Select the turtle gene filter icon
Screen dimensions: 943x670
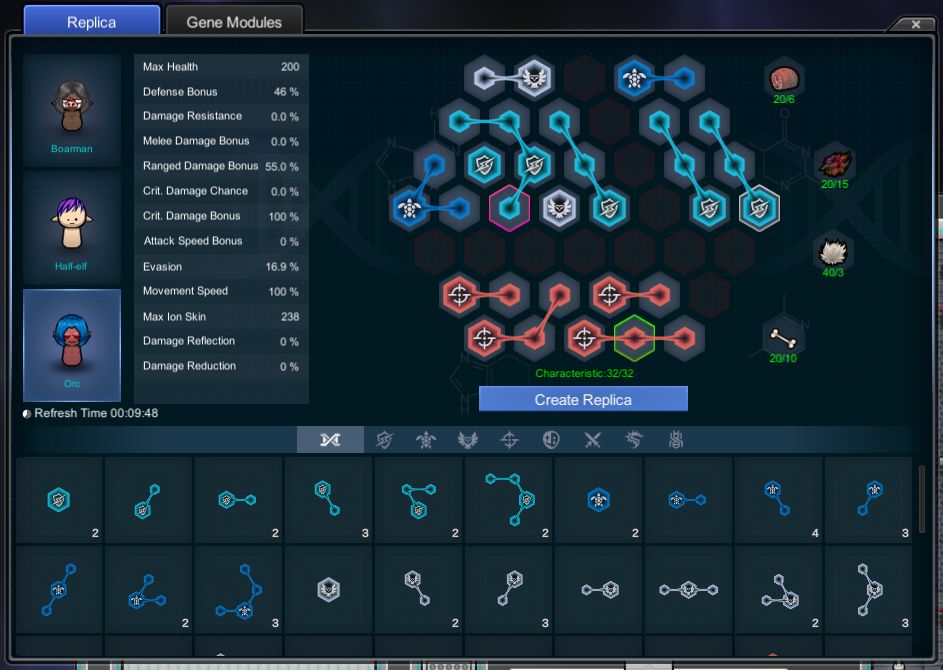(425, 440)
